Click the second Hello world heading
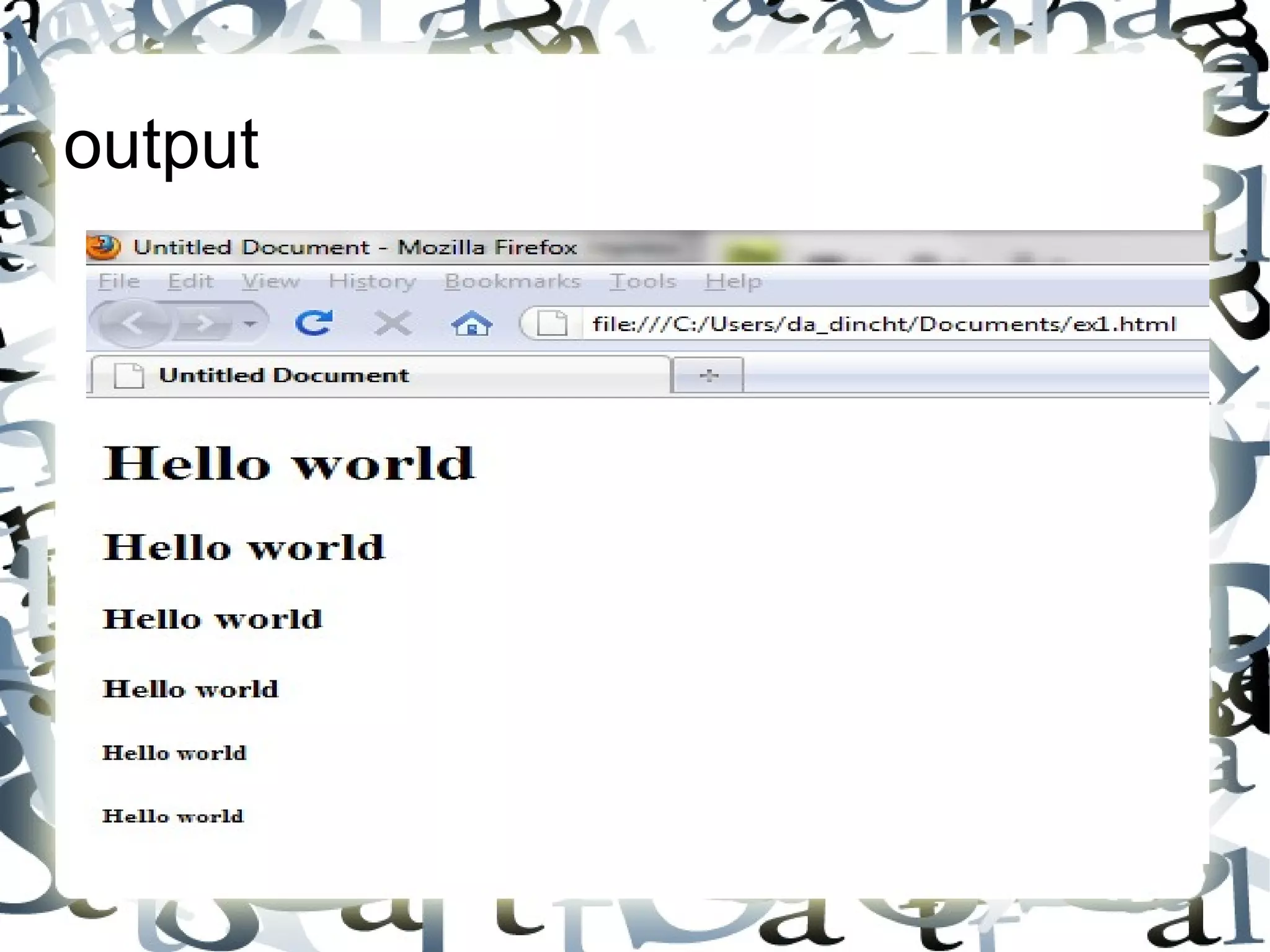The image size is (1270, 952). pos(244,547)
